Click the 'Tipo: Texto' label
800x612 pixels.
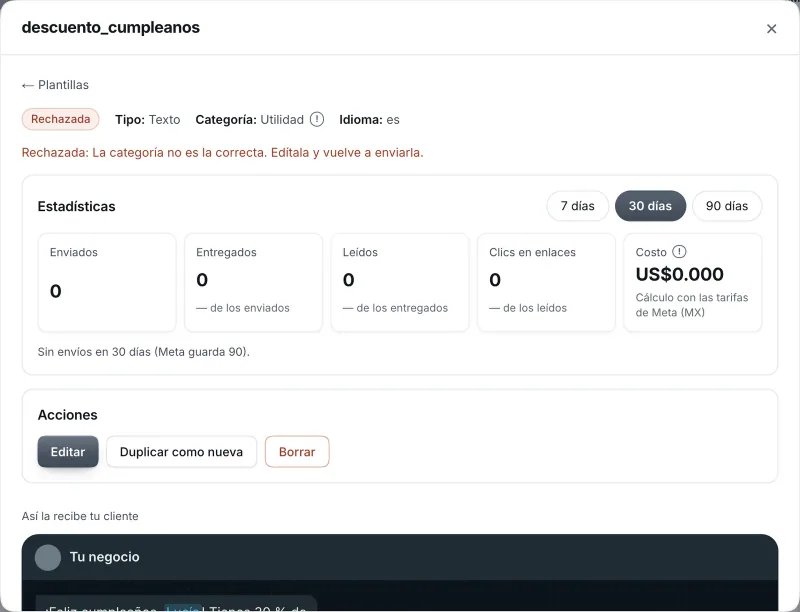click(147, 119)
